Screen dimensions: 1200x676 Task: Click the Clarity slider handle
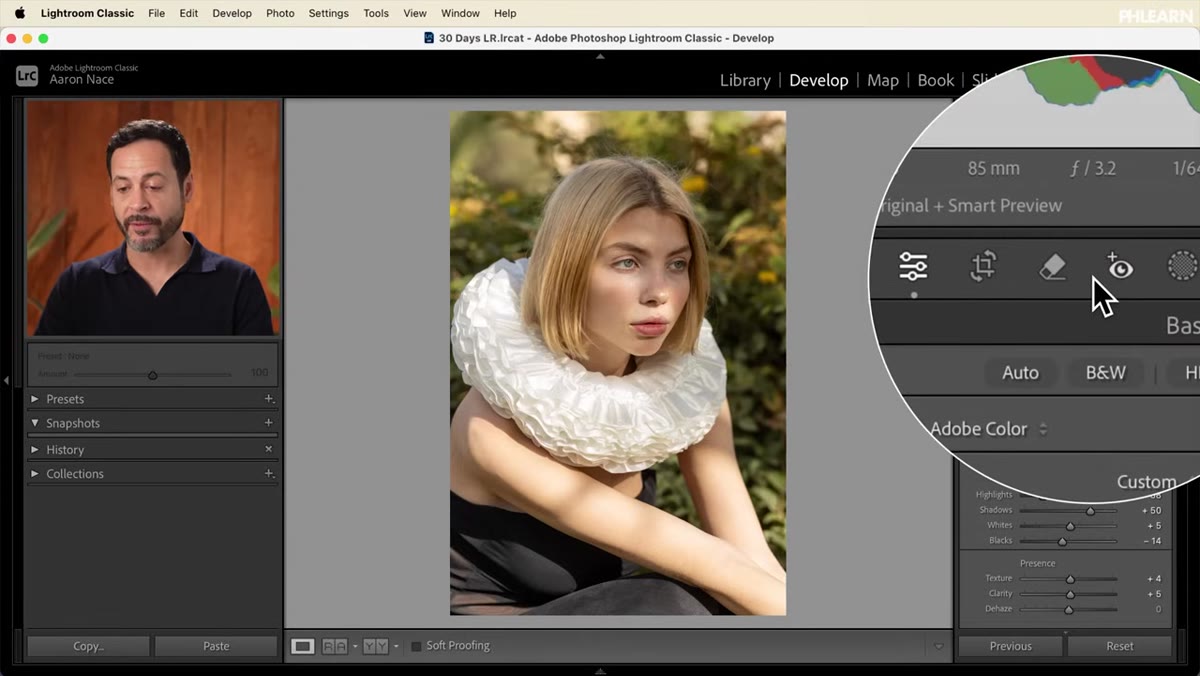pos(1071,594)
